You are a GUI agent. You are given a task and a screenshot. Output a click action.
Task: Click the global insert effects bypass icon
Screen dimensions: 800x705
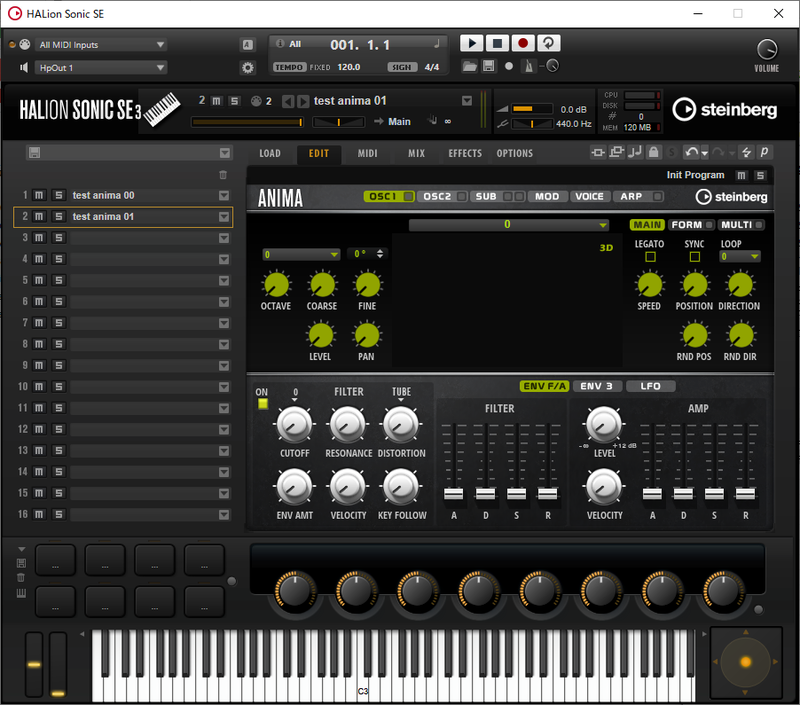[597, 153]
